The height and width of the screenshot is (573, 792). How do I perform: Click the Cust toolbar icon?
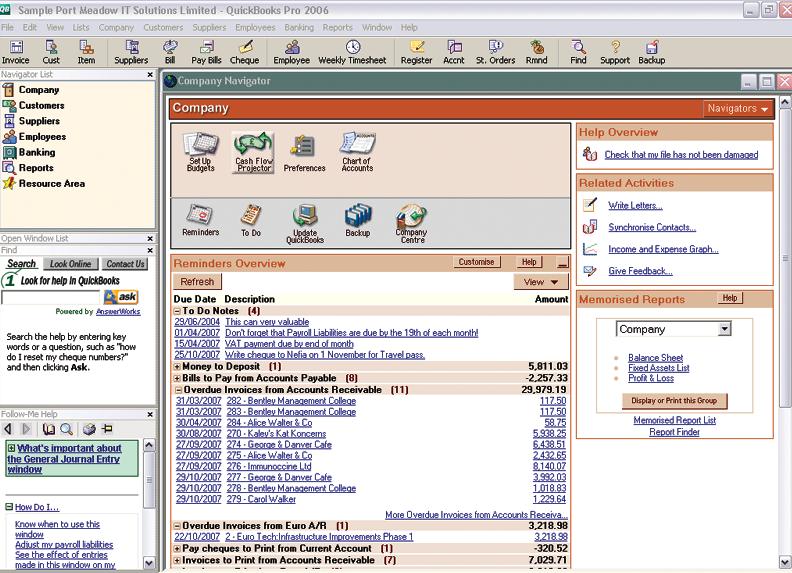(51, 53)
